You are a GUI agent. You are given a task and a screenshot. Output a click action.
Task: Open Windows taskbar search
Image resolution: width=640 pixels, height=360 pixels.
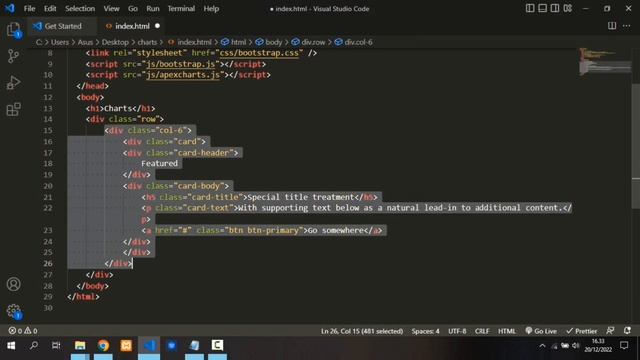pyautogui.click(x=34, y=346)
